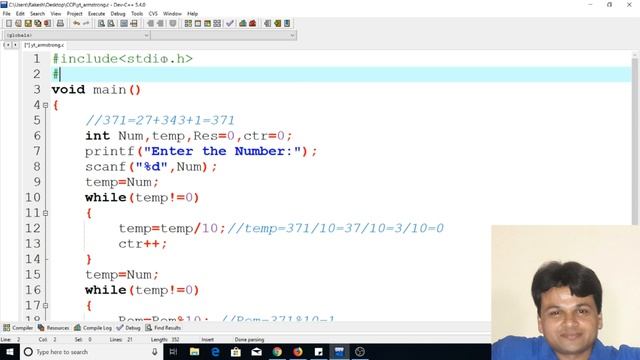Screen dimensions: 640x360
Task: Click the microphone icon in the search box
Action: (155, 352)
